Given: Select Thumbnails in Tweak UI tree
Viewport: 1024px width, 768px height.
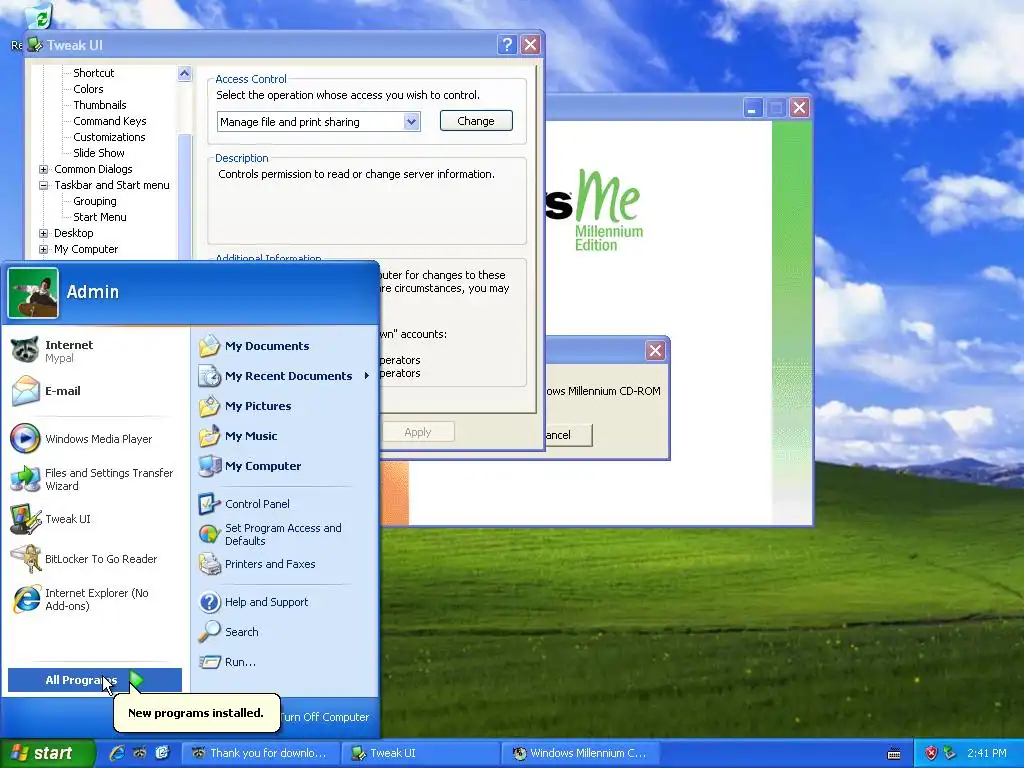Looking at the screenshot, I should [x=100, y=105].
